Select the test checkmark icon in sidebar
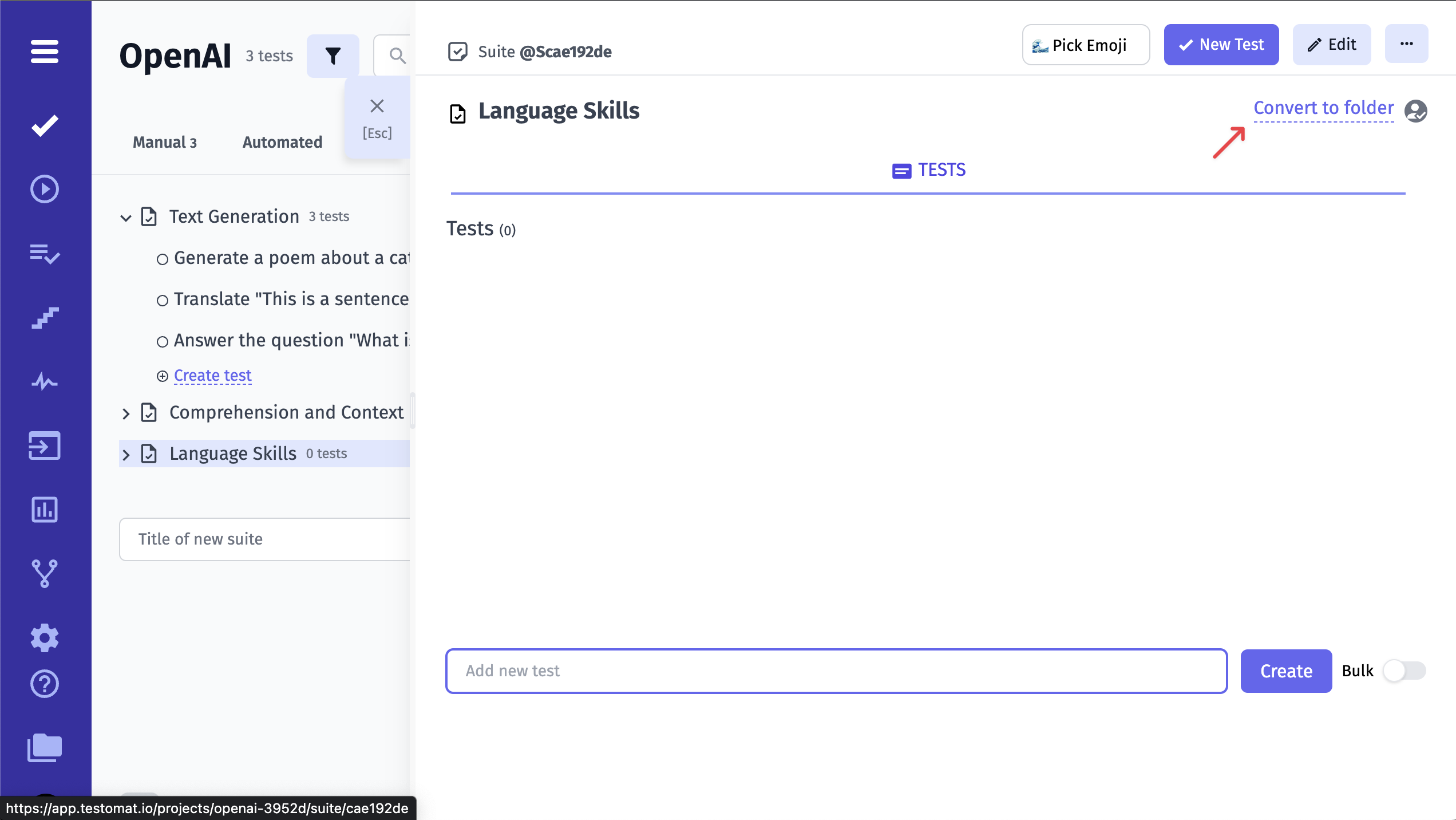 pyautogui.click(x=45, y=125)
